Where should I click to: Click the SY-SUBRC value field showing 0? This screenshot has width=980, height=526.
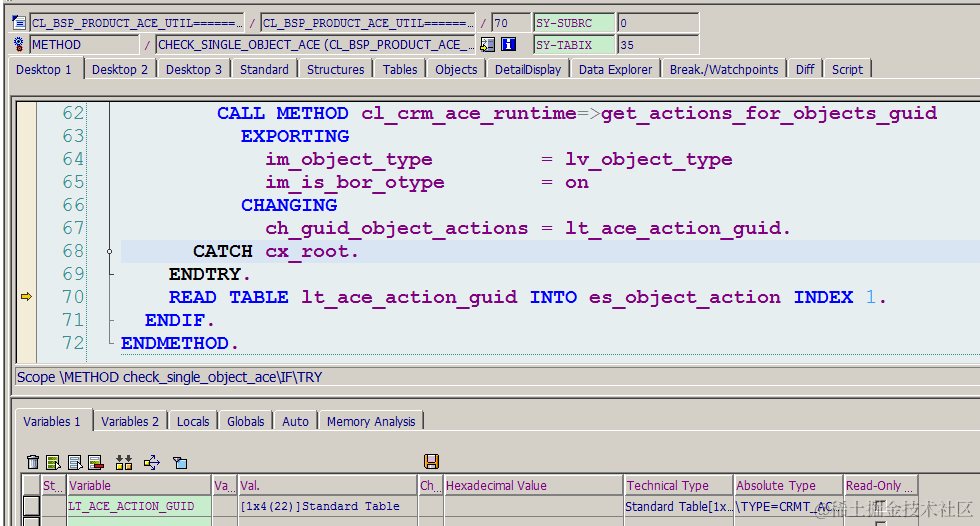pyautogui.click(x=658, y=23)
